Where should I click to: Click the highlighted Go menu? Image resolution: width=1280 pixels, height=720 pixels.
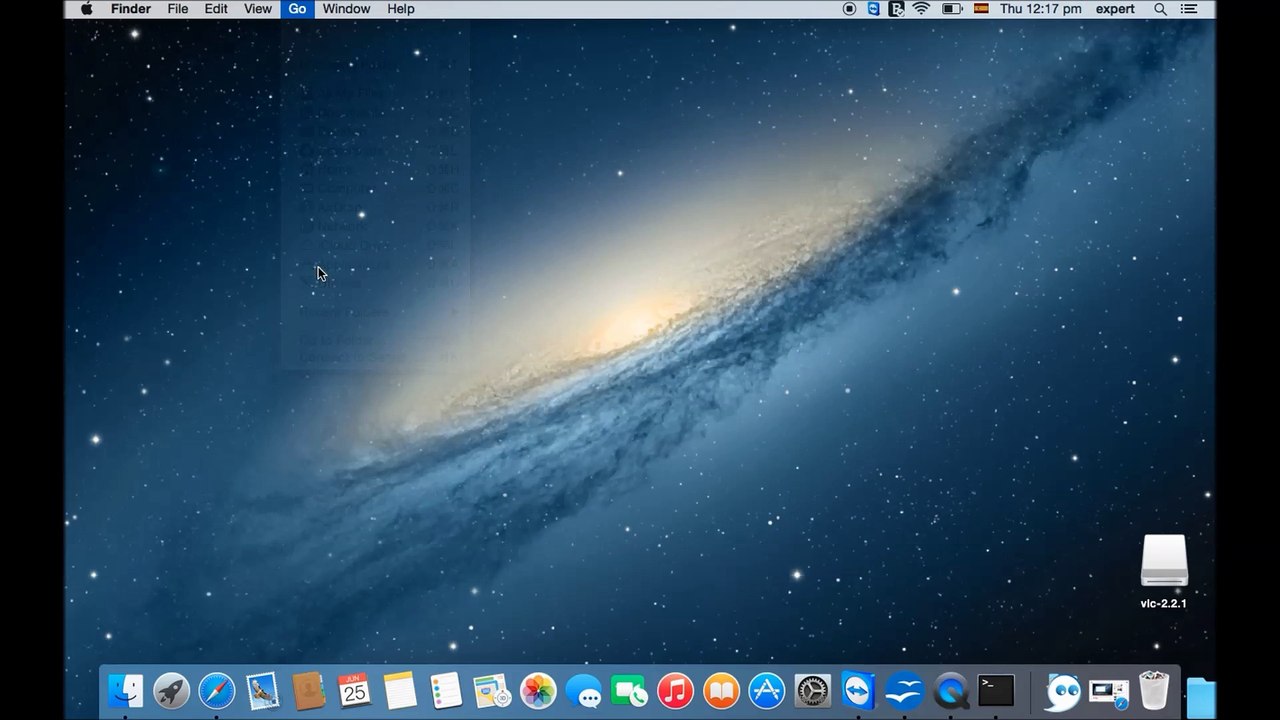click(x=297, y=9)
